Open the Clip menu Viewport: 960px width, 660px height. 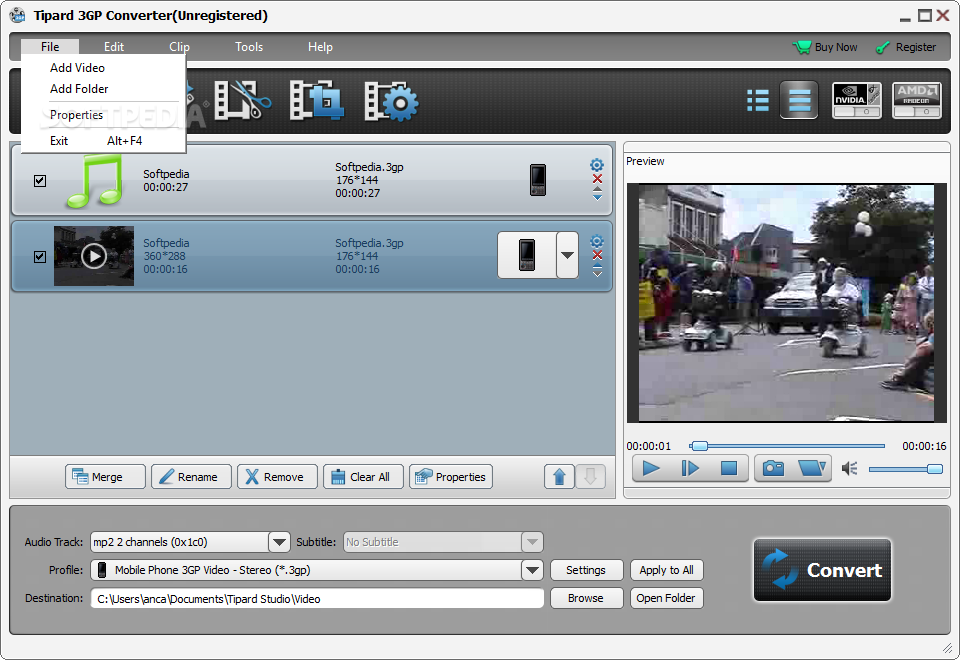(179, 47)
